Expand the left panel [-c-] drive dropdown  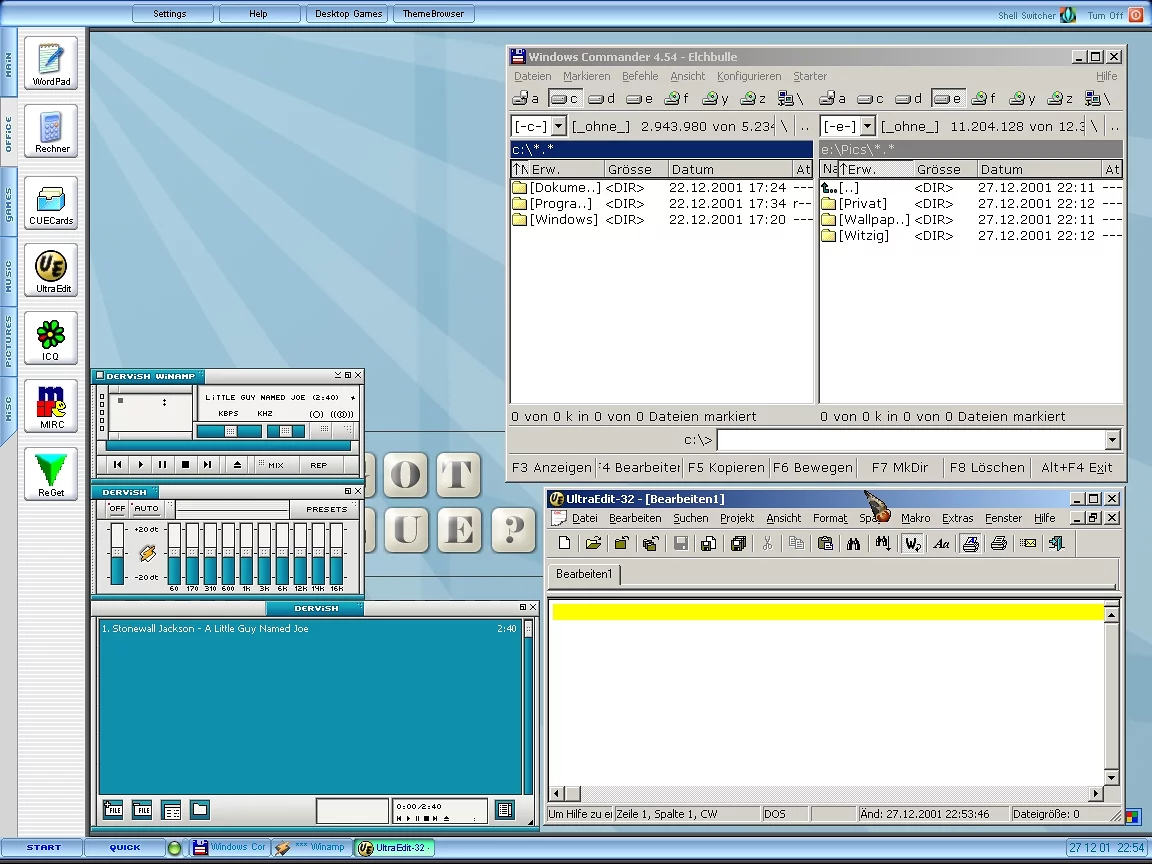point(558,126)
